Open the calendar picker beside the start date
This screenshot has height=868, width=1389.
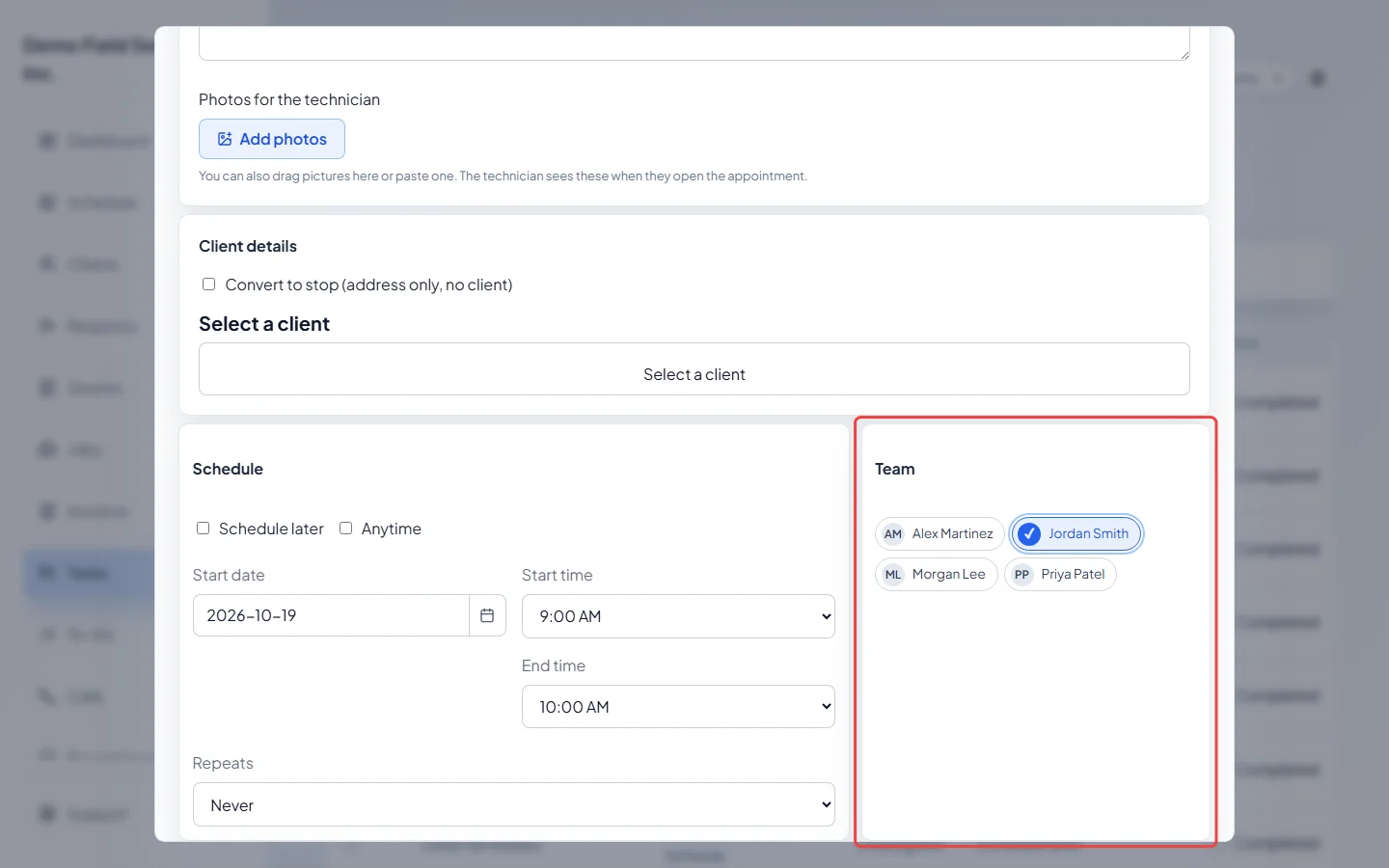pos(487,615)
